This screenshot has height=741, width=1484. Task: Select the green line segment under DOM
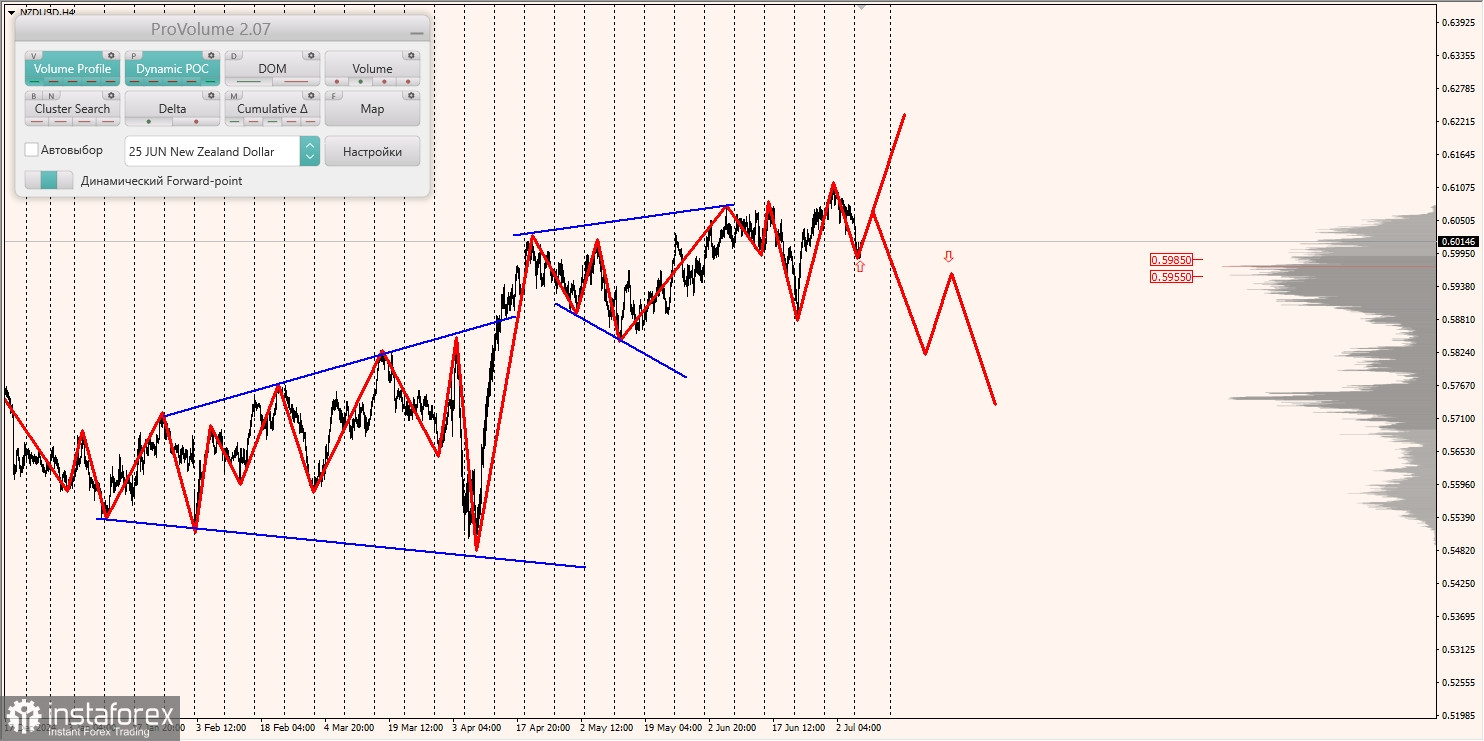coord(249,81)
